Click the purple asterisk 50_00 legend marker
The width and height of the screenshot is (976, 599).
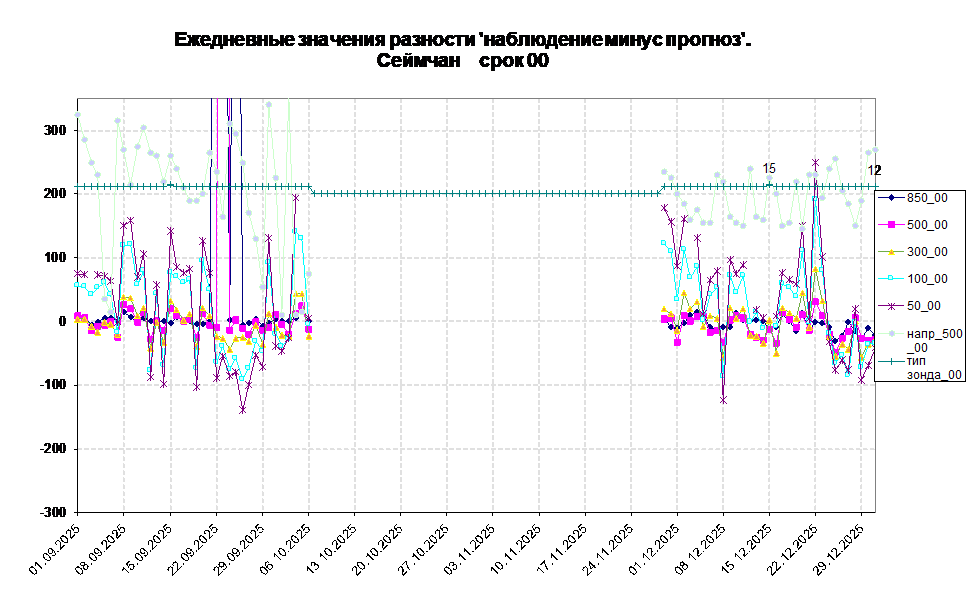pyautogui.click(x=890, y=306)
